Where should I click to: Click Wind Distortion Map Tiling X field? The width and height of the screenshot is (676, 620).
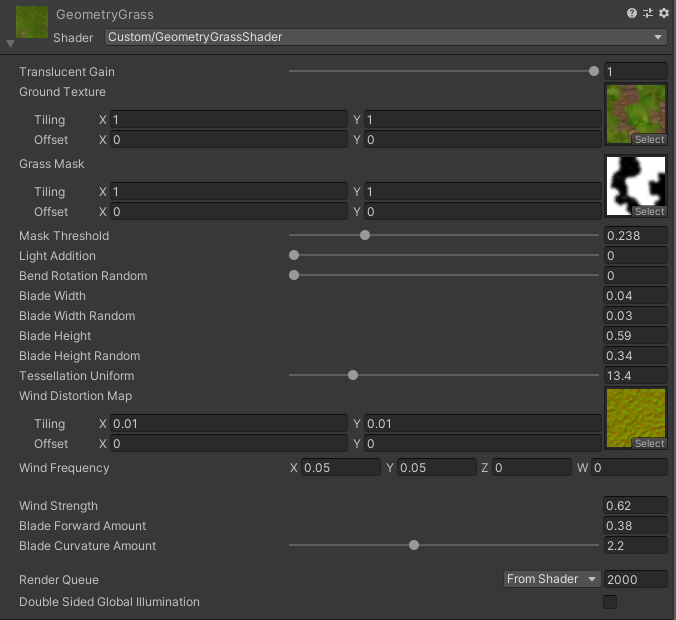click(x=229, y=423)
